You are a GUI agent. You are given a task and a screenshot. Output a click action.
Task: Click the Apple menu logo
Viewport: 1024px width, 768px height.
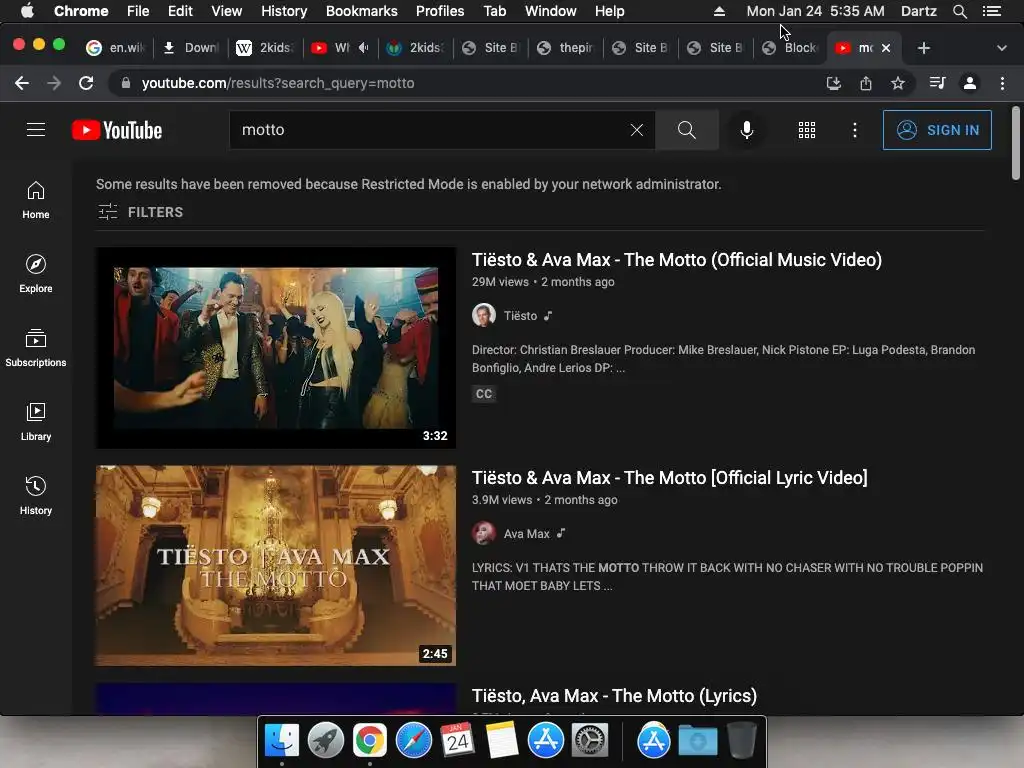(27, 11)
